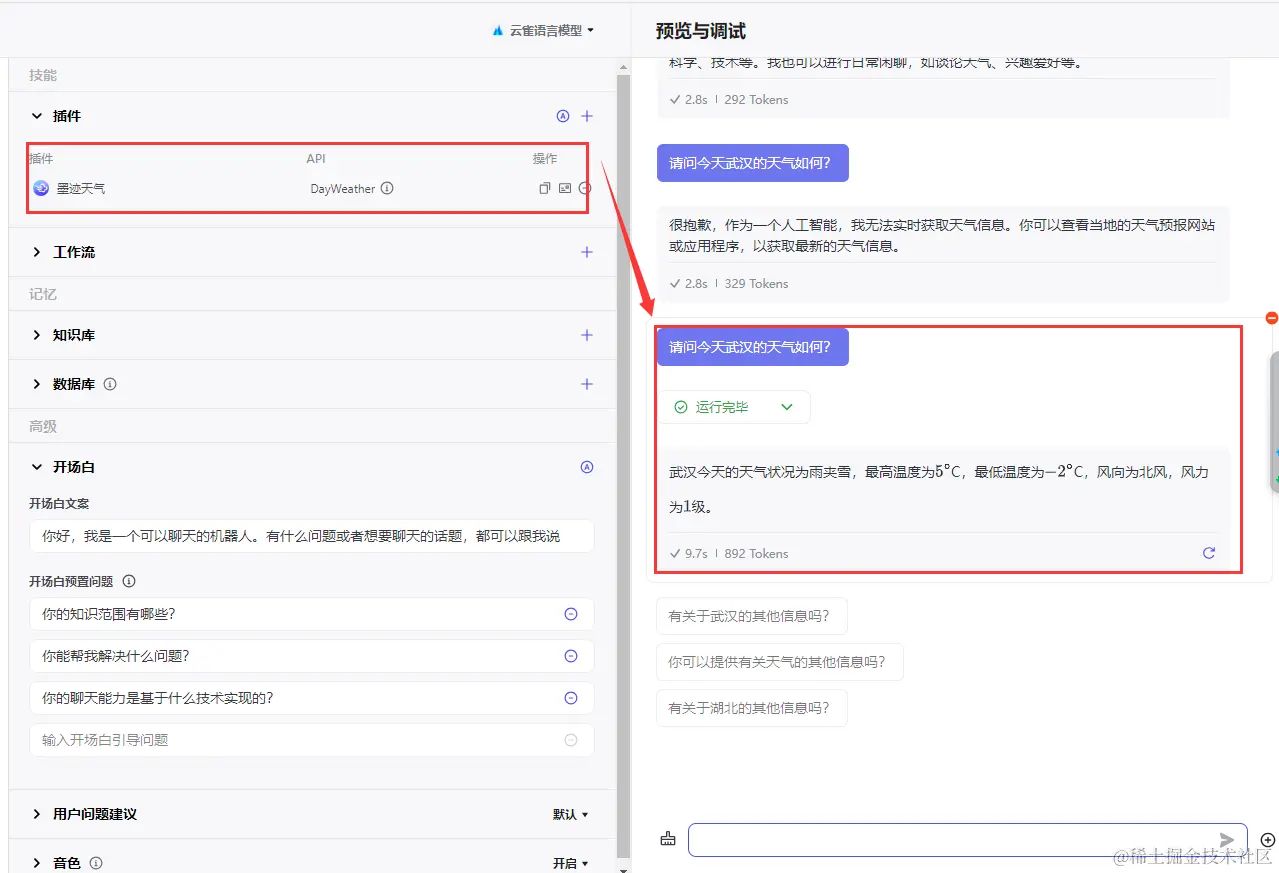The height and width of the screenshot is (873, 1279).
Task: Remove preset question 你能帮我解决什么问题?
Action: coord(571,656)
